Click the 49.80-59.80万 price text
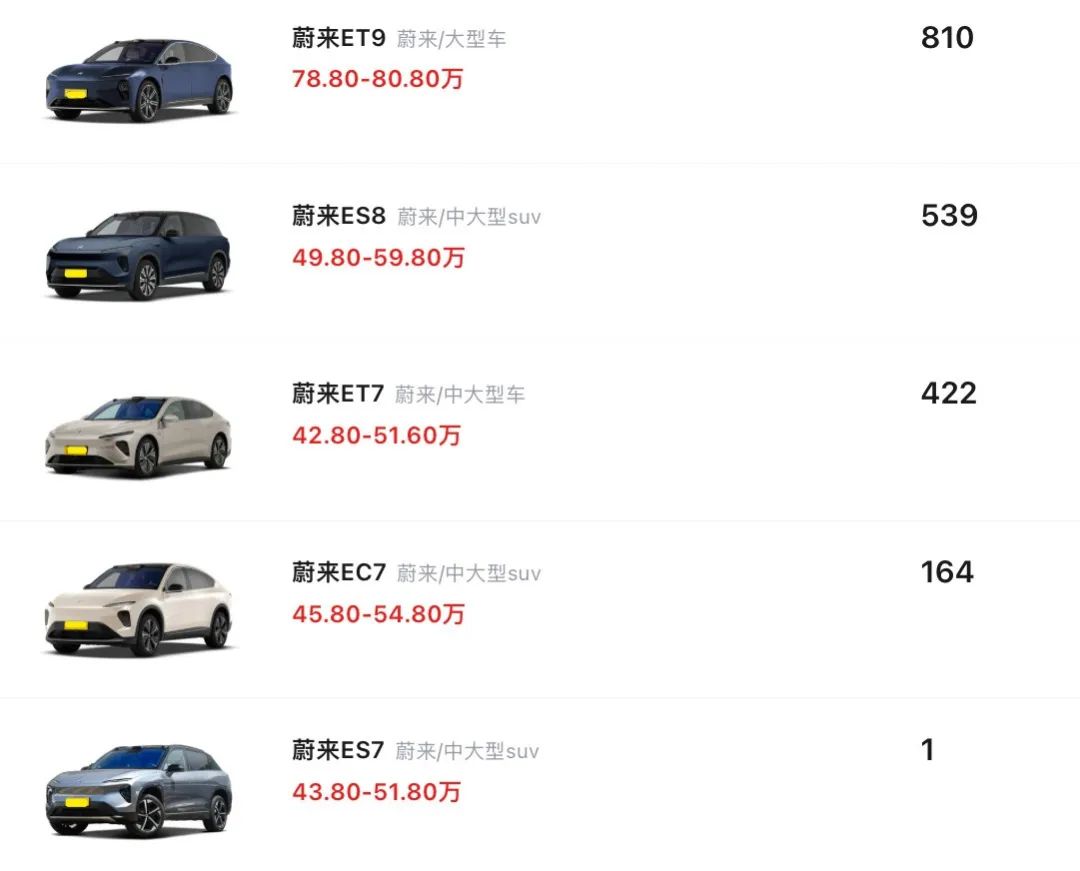Image resolution: width=1080 pixels, height=871 pixels. coord(378,257)
